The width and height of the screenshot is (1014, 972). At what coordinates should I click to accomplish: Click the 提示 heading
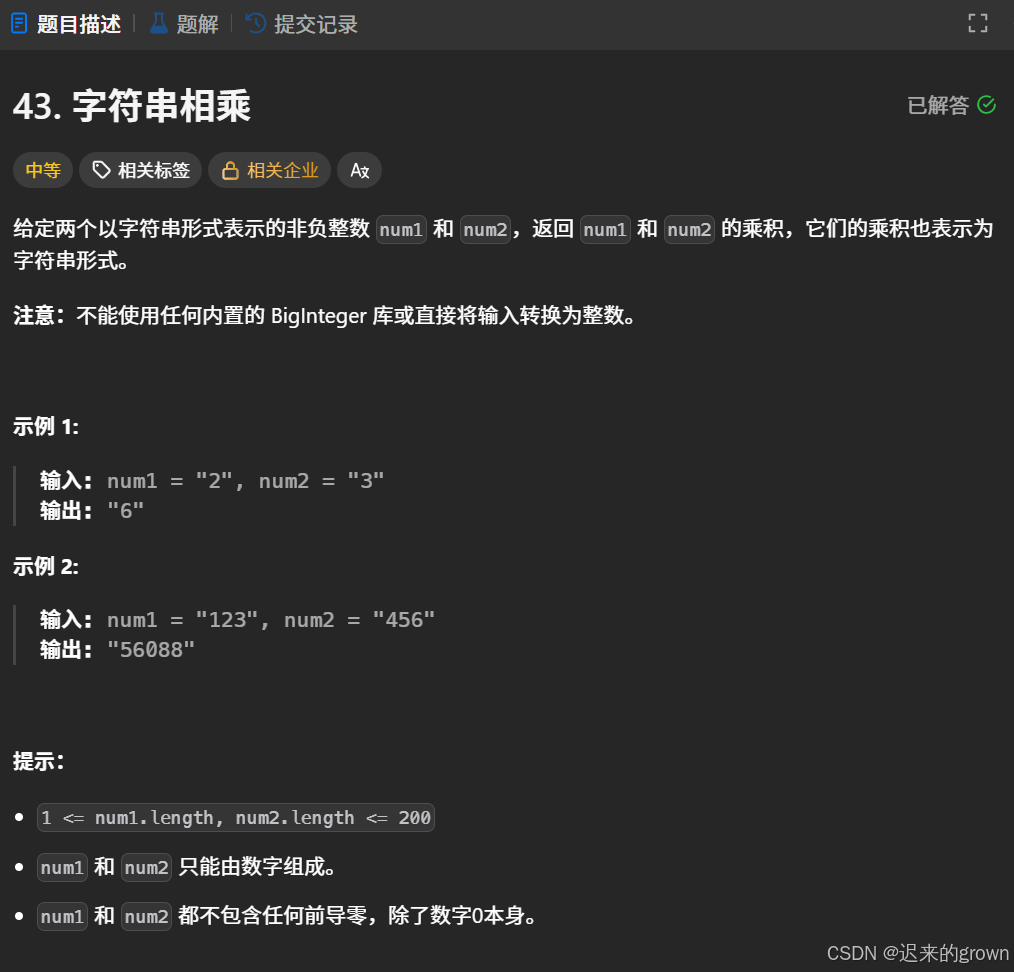(x=39, y=761)
